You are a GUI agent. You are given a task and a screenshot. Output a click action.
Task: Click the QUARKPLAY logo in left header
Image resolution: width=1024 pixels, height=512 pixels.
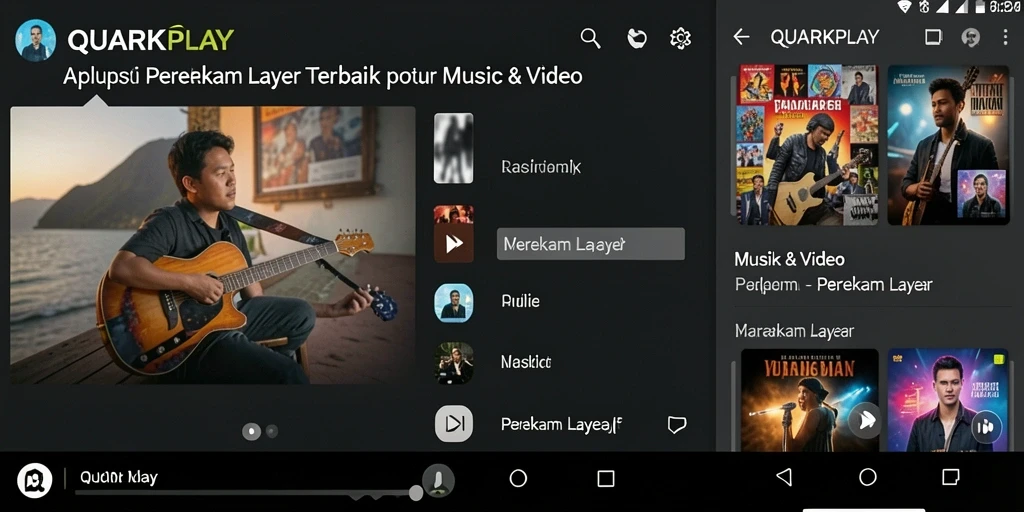click(x=151, y=40)
